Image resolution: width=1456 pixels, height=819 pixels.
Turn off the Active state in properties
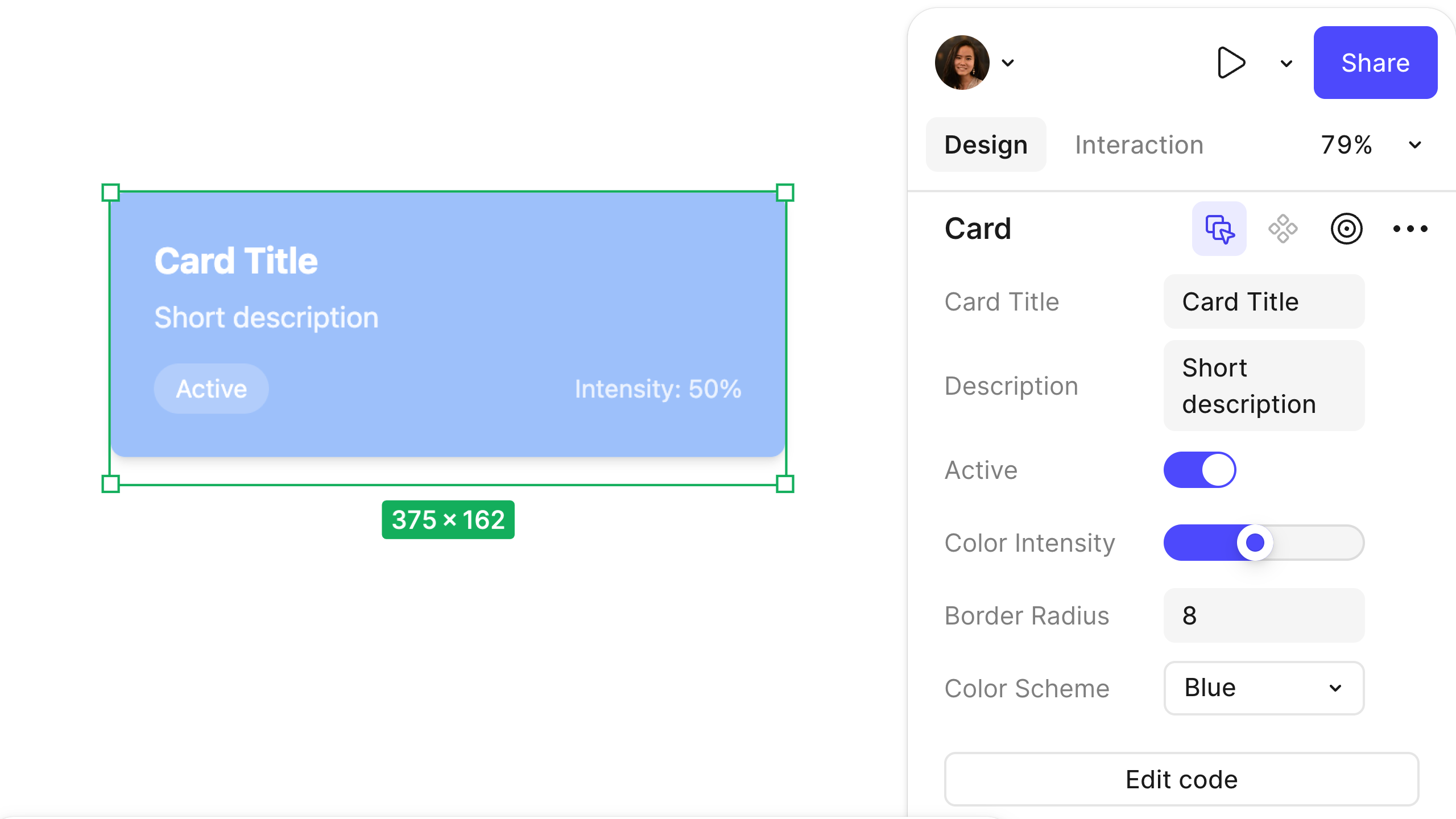tap(1199, 470)
